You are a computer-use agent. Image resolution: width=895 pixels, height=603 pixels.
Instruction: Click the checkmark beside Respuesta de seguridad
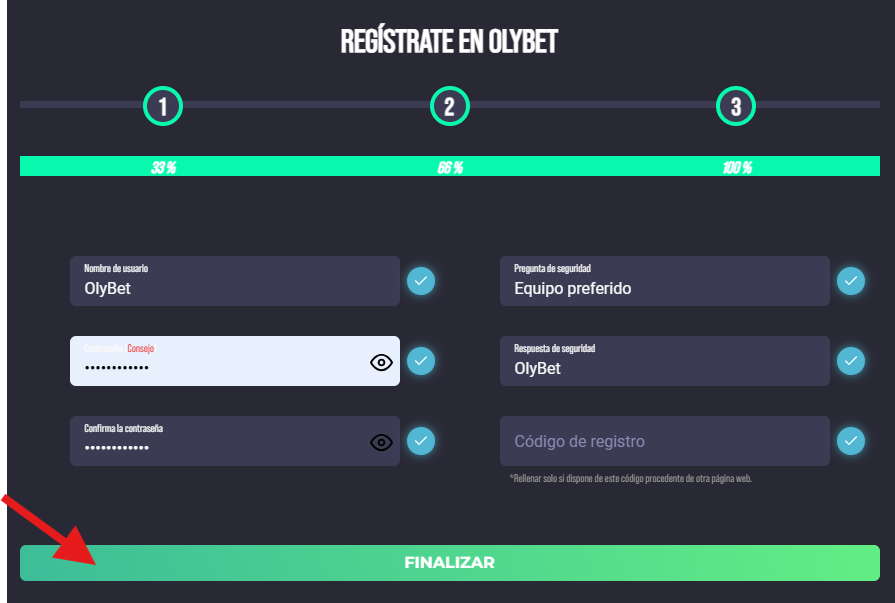tap(850, 361)
